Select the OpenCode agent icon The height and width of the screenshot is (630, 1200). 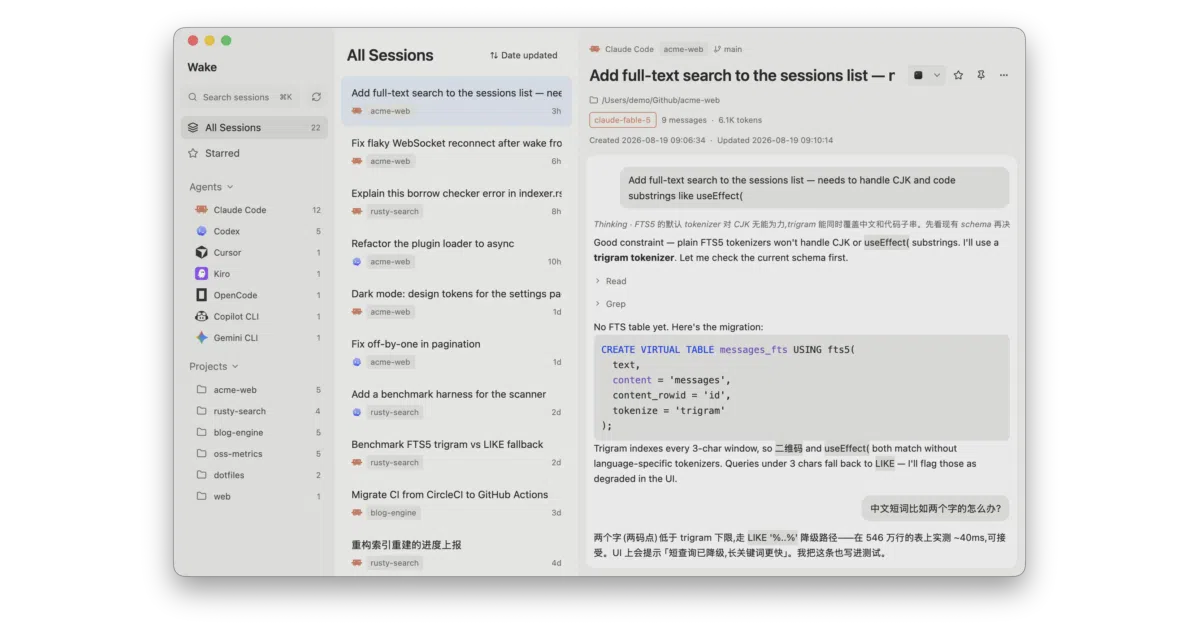pyautogui.click(x=201, y=295)
